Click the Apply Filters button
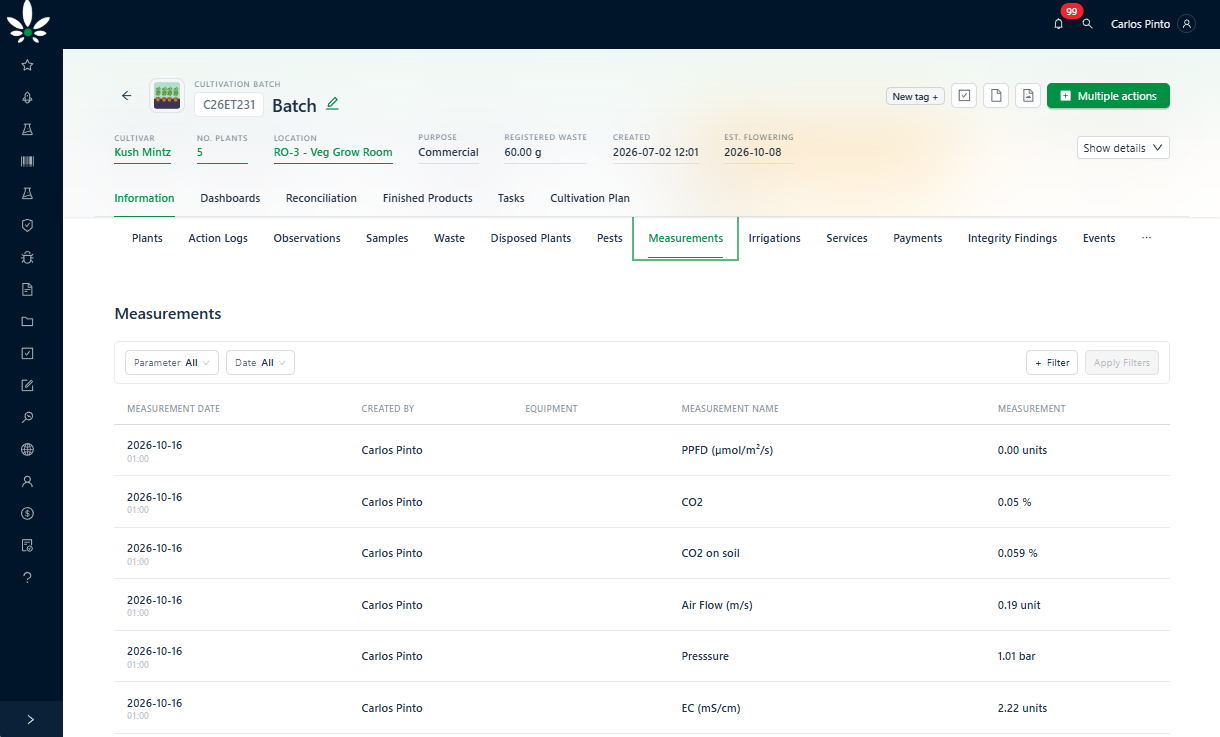 coord(1122,363)
